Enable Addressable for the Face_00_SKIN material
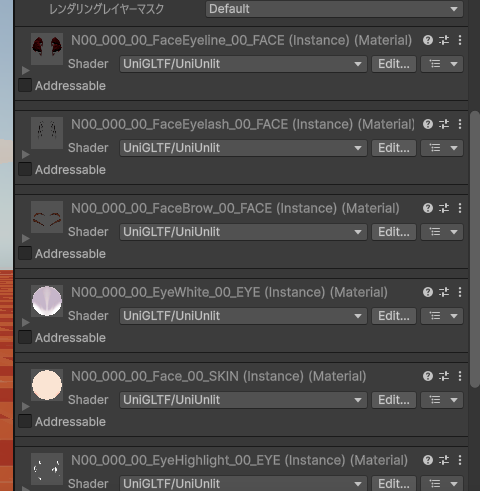The height and width of the screenshot is (491, 480). pos(25,421)
